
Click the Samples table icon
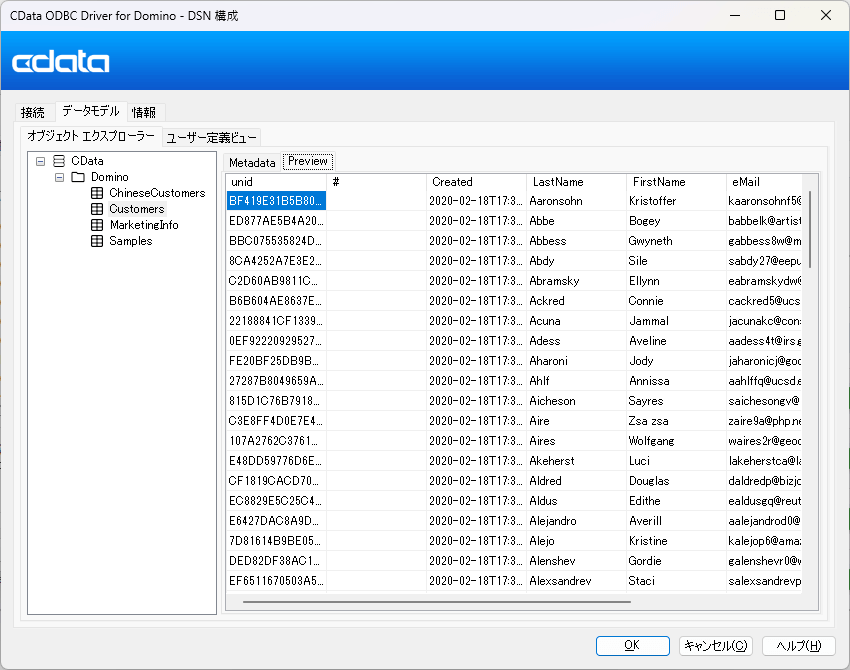(x=97, y=241)
